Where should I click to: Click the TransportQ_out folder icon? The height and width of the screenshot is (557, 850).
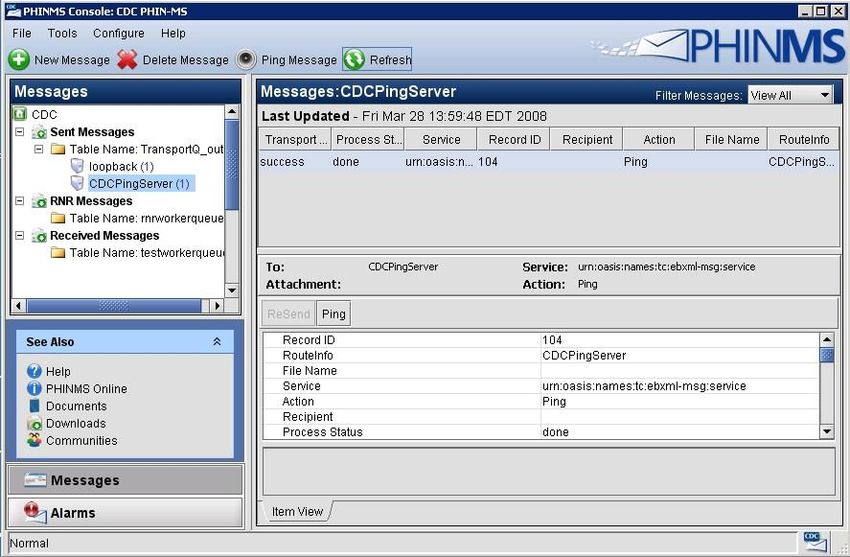point(58,149)
